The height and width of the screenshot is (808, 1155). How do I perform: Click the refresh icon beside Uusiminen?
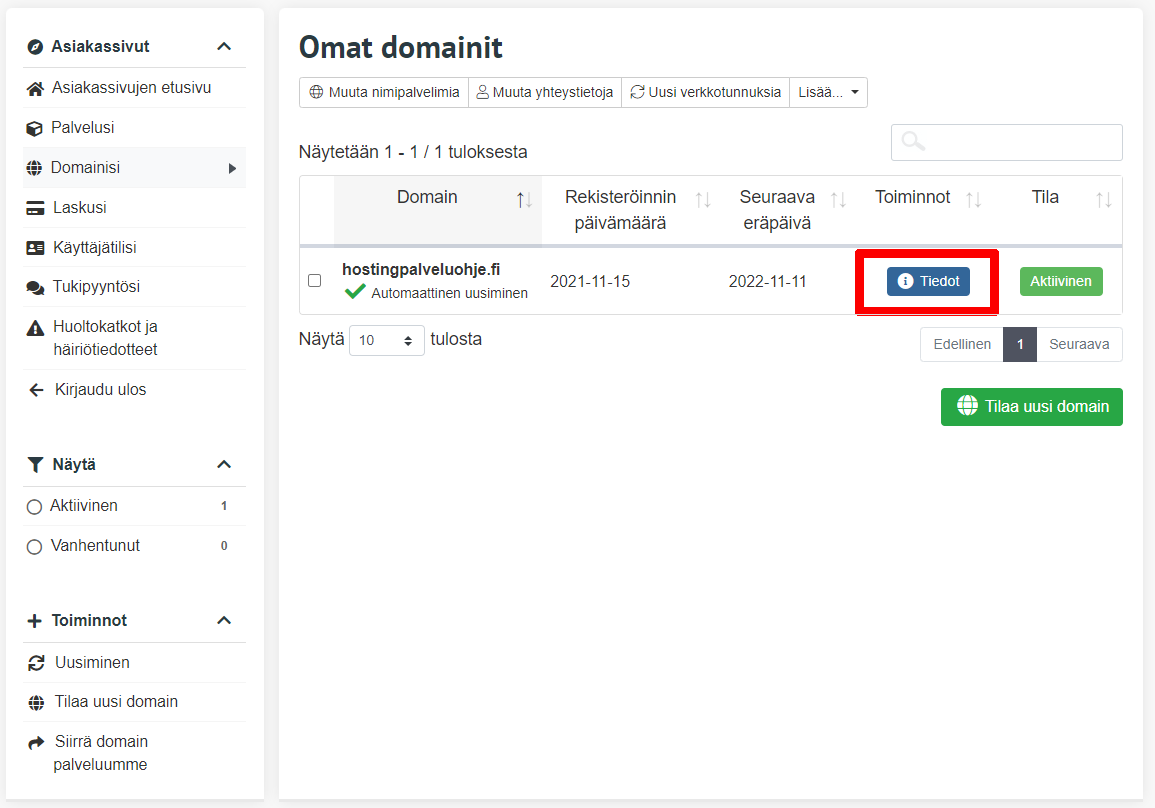coord(36,663)
